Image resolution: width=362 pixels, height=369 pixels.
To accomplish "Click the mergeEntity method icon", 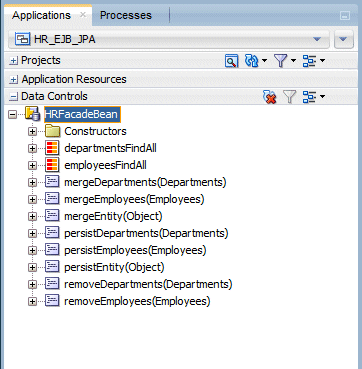I will (x=52, y=216).
